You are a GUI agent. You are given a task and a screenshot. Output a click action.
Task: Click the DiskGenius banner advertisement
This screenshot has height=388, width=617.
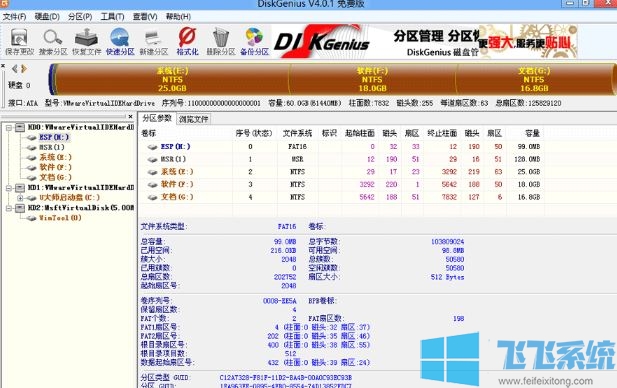tap(424, 41)
